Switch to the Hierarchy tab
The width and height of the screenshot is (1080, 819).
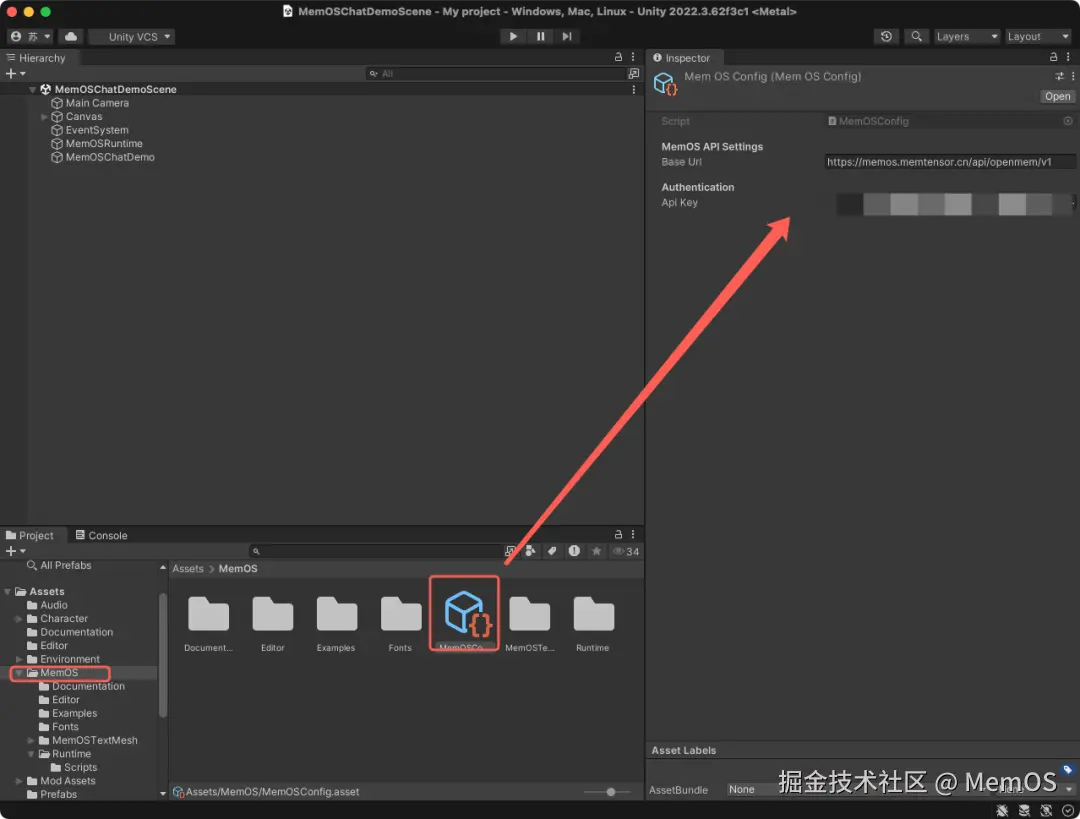tap(37, 58)
